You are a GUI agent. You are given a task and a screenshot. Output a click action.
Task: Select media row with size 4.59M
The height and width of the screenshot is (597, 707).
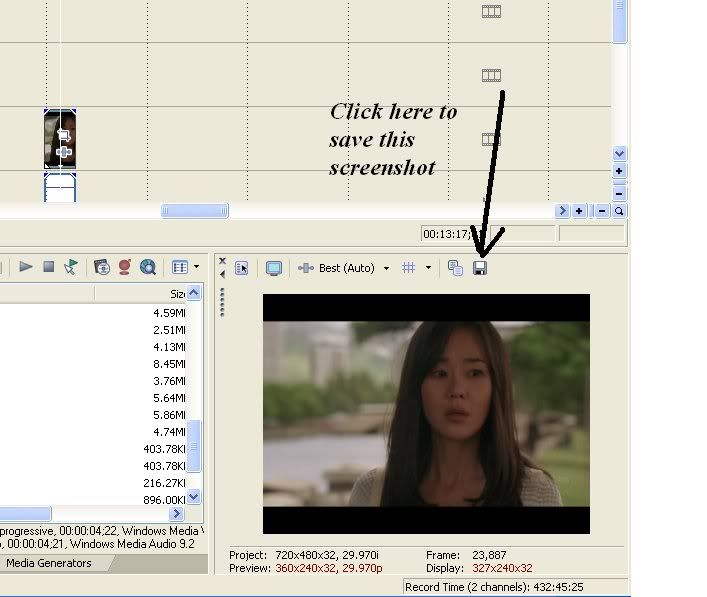[x=92, y=313]
